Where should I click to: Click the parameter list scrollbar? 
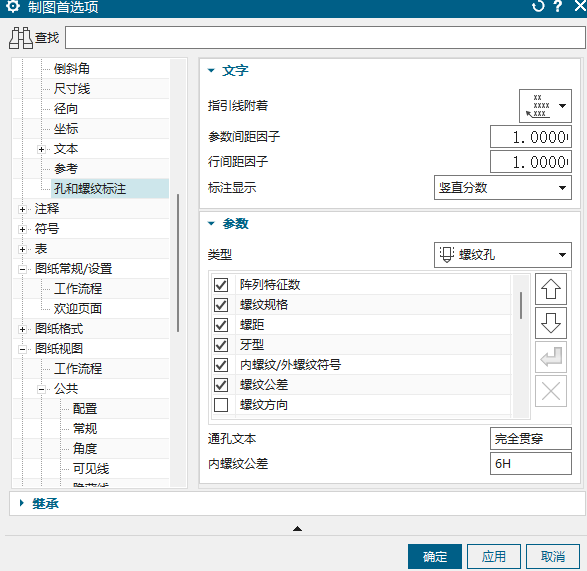tap(521, 306)
